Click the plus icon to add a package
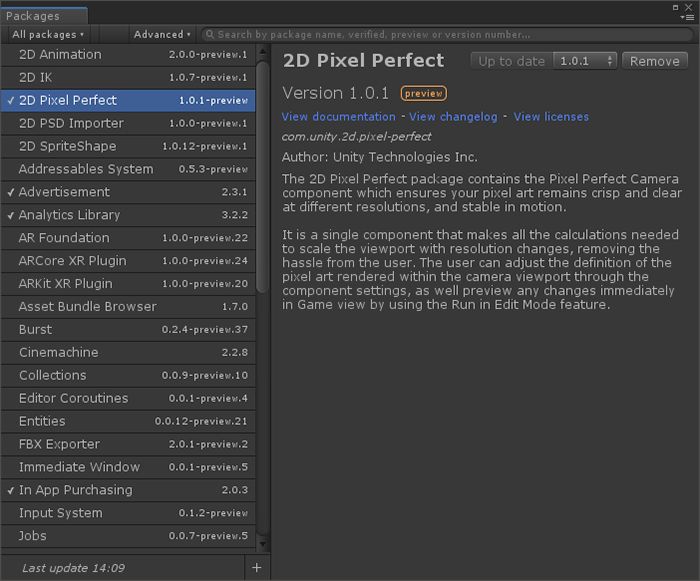Viewport: 700px width, 581px height. 257,568
